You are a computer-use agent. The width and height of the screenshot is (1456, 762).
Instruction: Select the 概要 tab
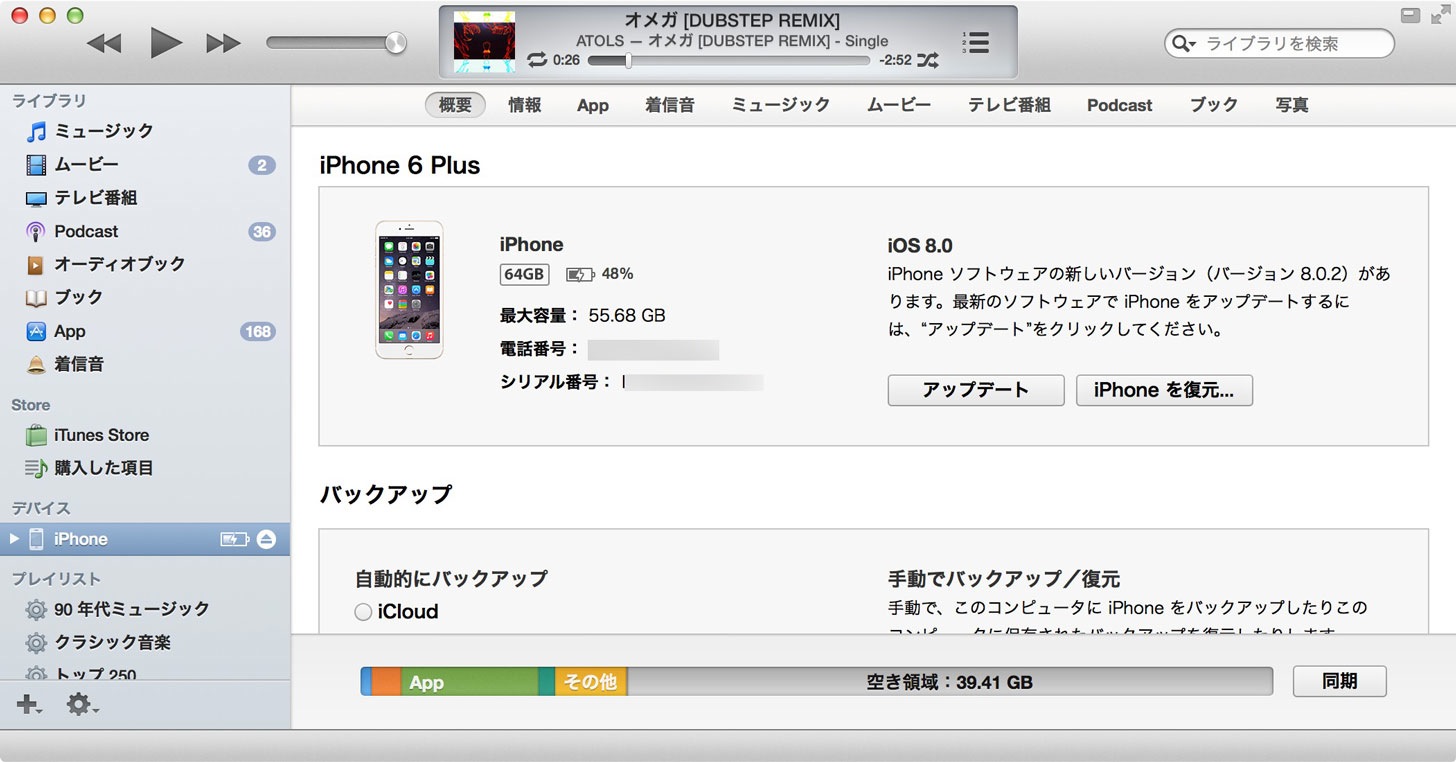point(455,105)
